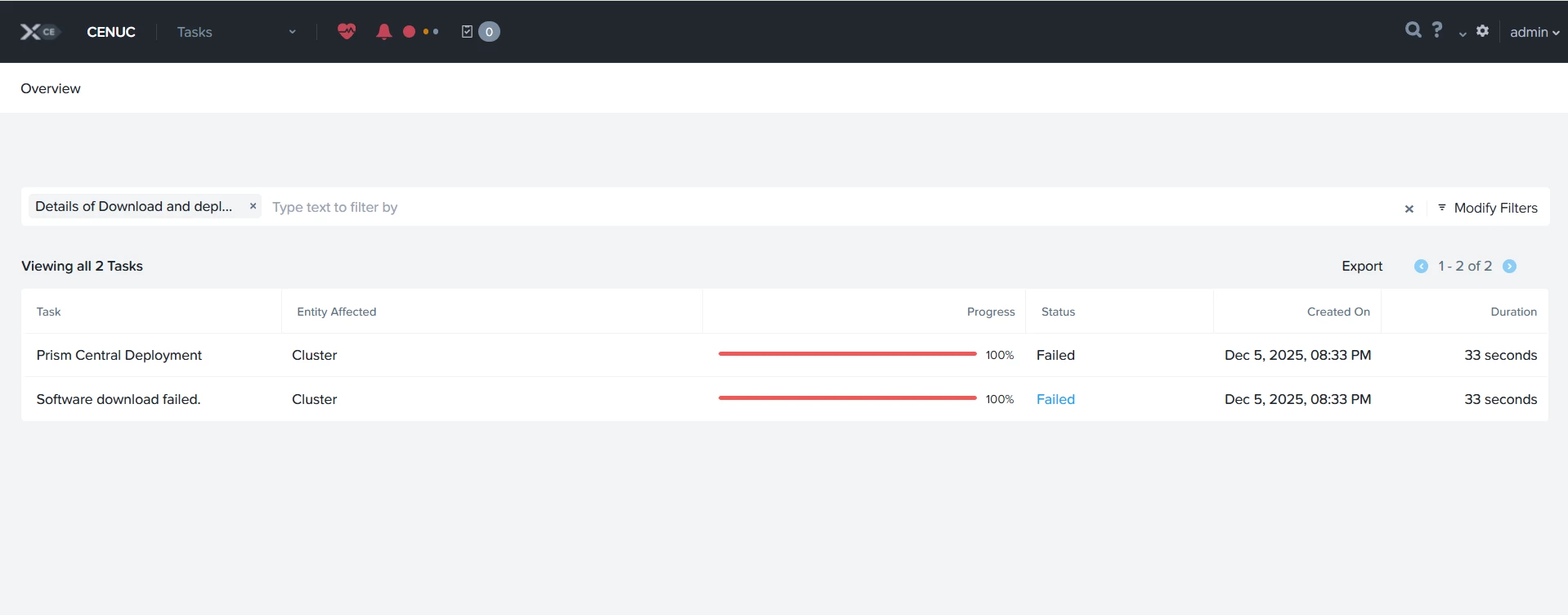This screenshot has width=1568, height=615.
Task: Open the alerts bell icon
Action: 383,32
